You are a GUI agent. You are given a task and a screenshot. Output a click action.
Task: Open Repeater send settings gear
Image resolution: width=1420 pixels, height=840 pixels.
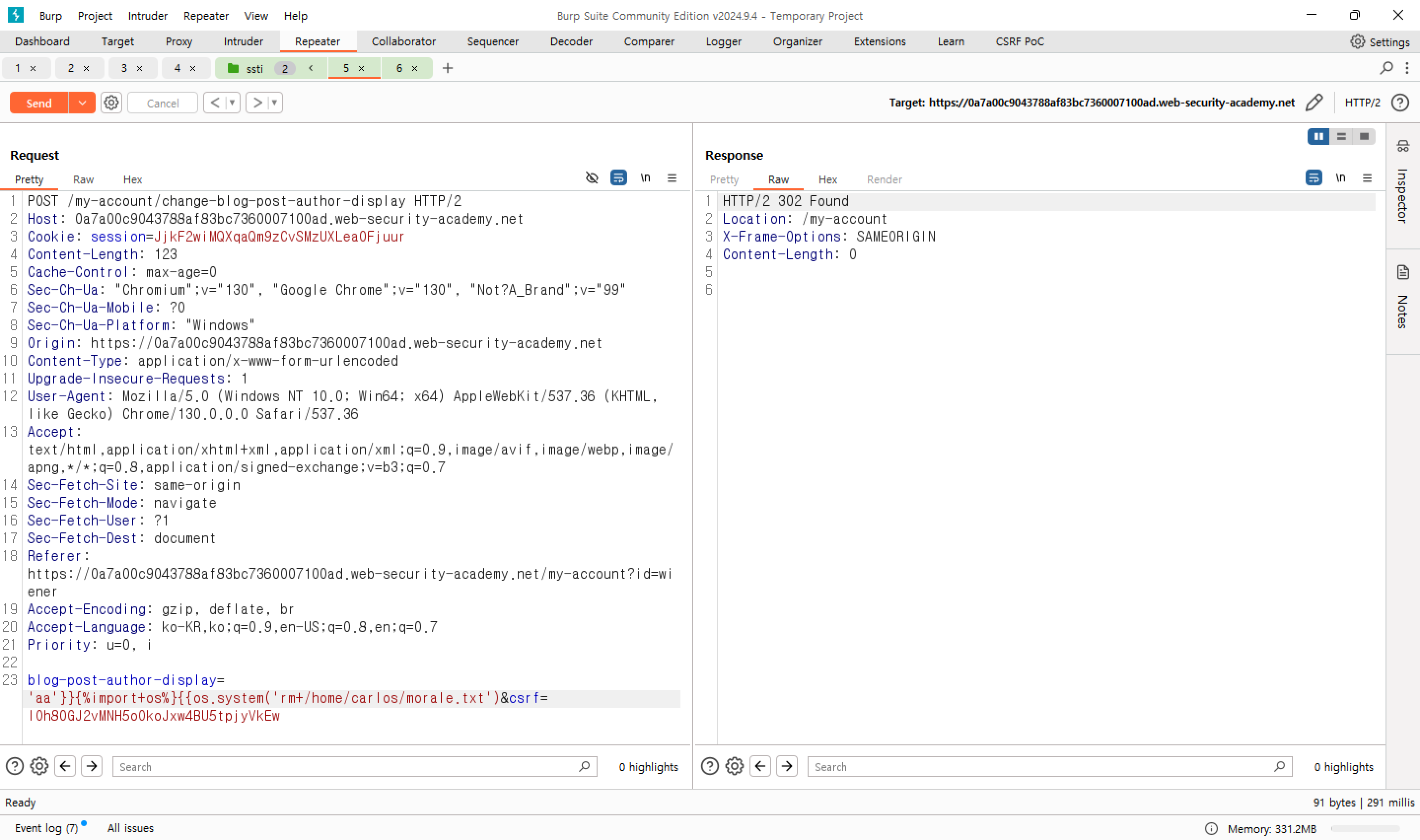tap(111, 103)
